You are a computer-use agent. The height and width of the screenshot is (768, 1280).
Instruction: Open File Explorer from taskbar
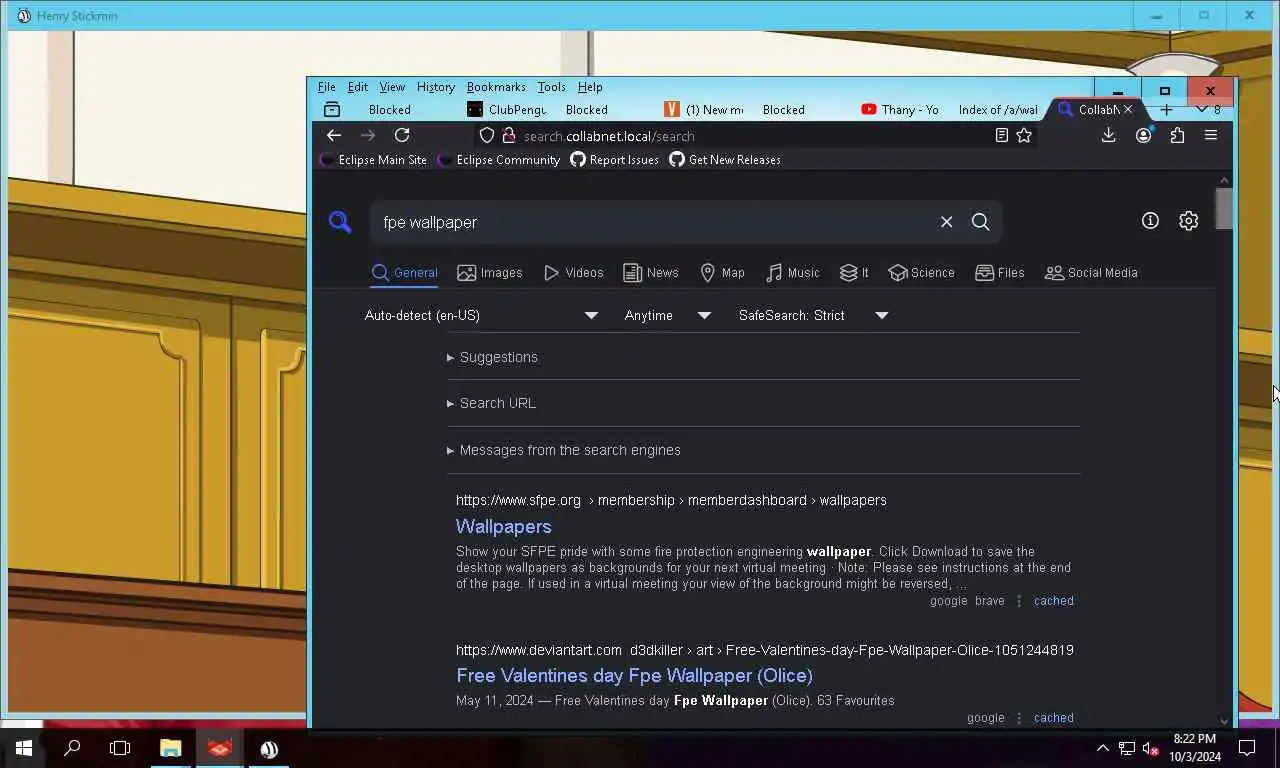coord(171,748)
